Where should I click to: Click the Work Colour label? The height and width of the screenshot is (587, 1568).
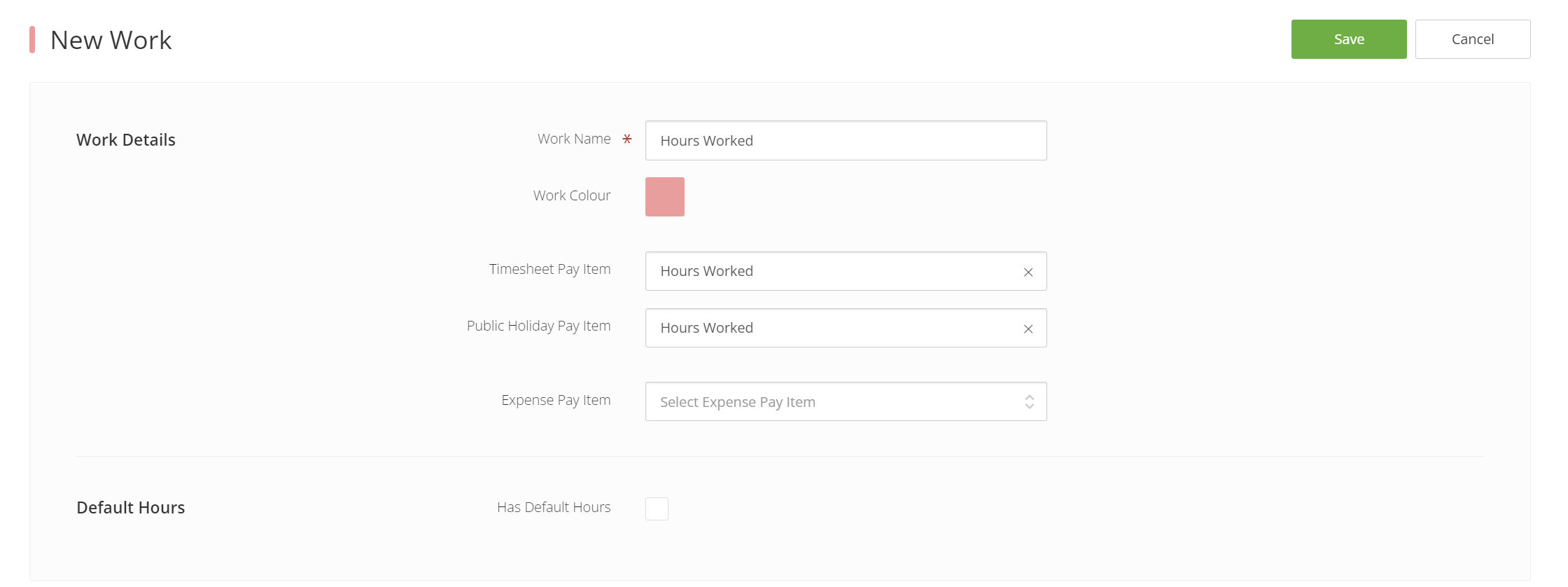[x=572, y=195]
